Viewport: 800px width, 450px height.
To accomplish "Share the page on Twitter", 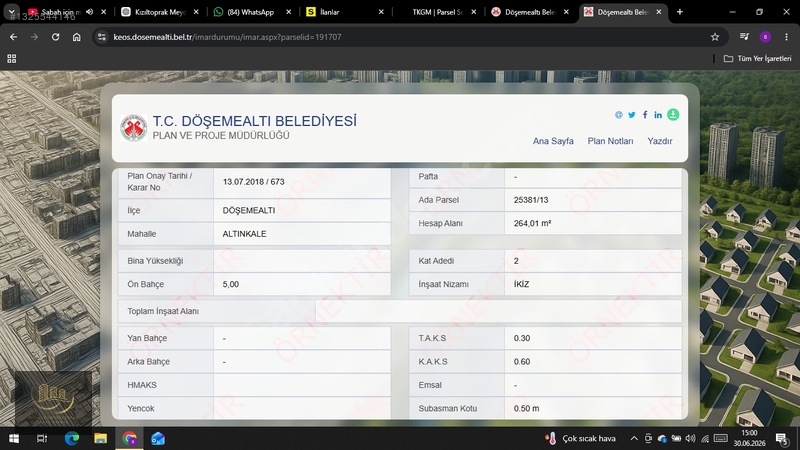I will 632,115.
